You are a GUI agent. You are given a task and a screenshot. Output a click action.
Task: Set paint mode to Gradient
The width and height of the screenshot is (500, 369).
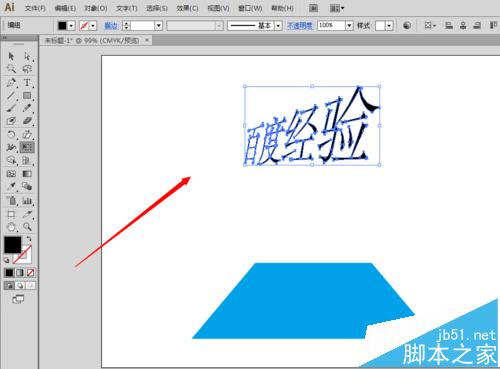tap(20, 273)
